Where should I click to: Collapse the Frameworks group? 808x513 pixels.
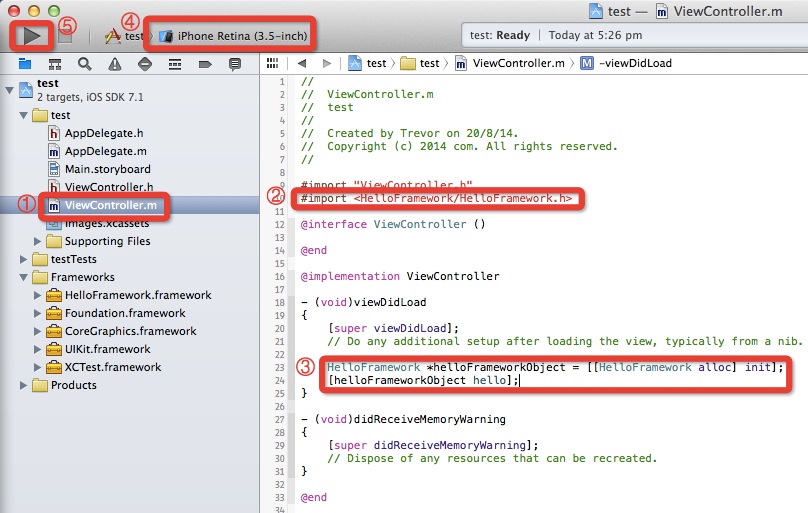pyautogui.click(x=24, y=277)
